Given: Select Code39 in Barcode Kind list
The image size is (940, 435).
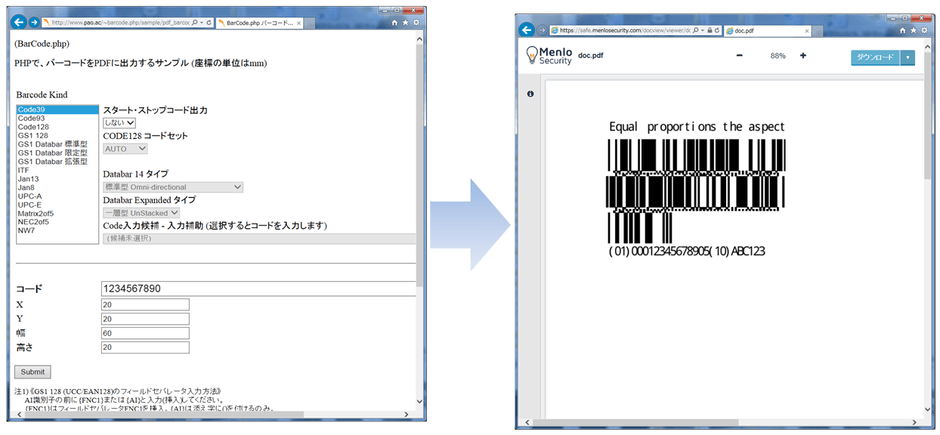Looking at the screenshot, I should (57, 110).
